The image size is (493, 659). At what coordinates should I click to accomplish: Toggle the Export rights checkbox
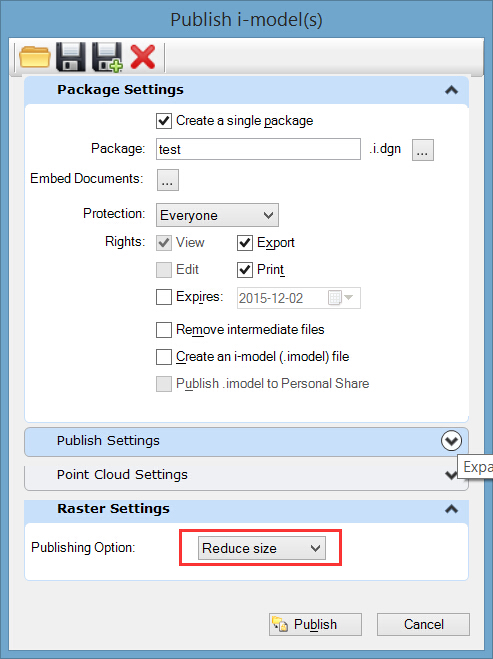[245, 243]
